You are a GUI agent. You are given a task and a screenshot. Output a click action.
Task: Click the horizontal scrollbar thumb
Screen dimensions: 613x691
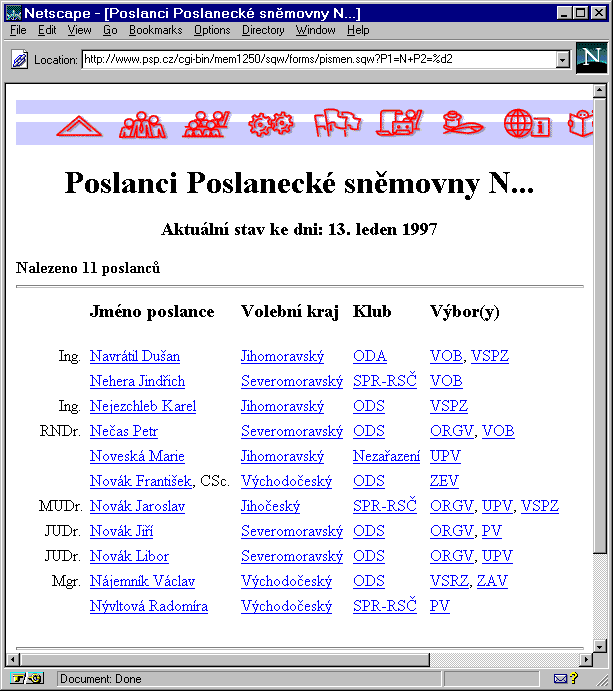[224, 660]
